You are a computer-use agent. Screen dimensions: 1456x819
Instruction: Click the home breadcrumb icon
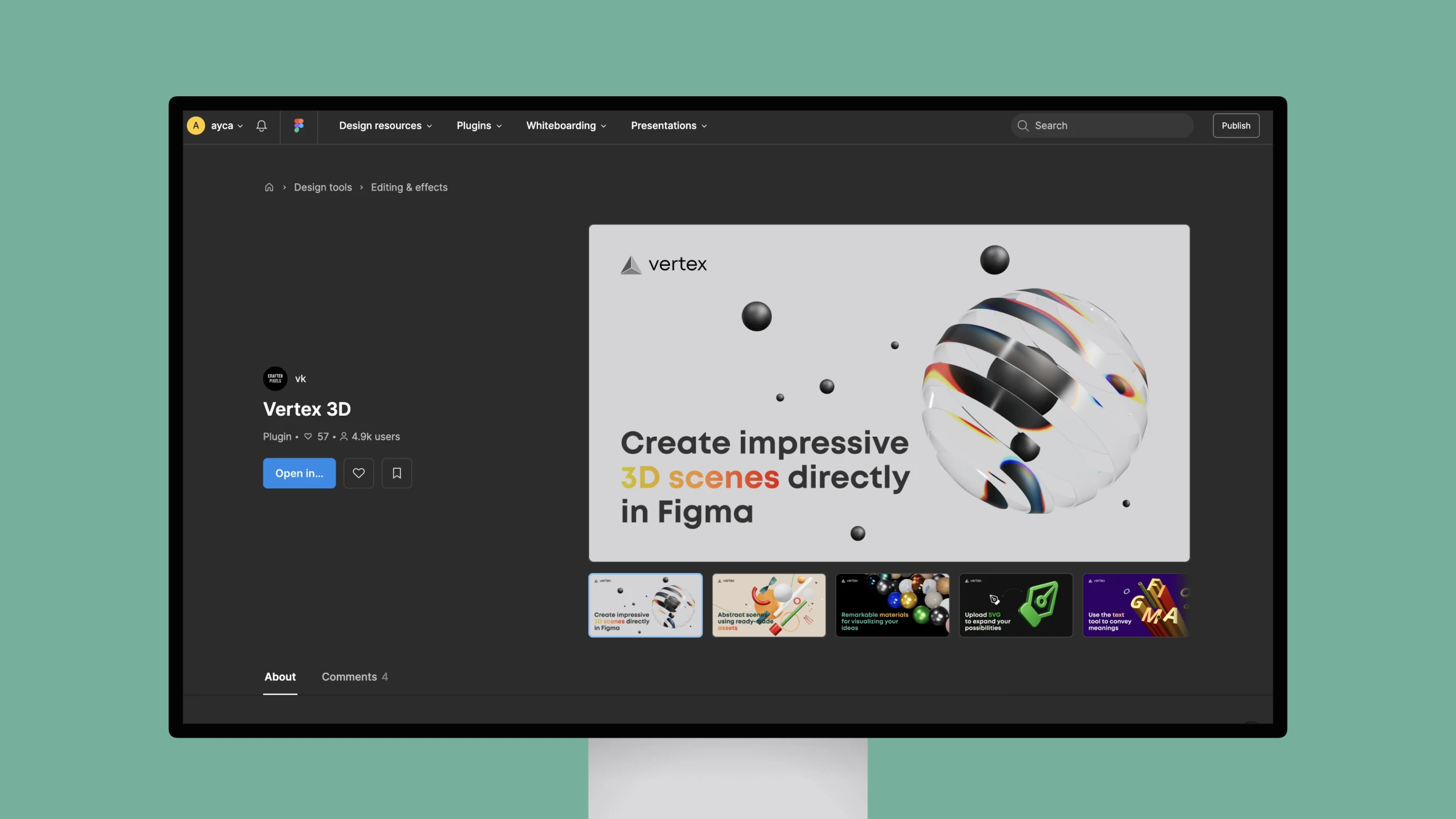tap(269, 187)
